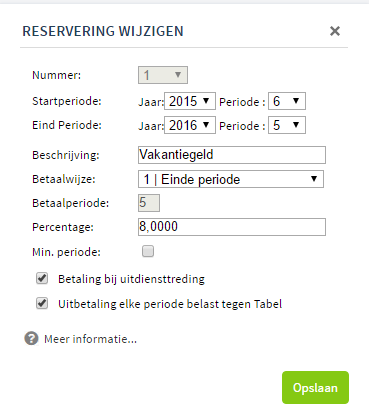369x419 pixels.
Task: Expand the Betaalwijze Einde periode dropdown
Action: [231, 179]
